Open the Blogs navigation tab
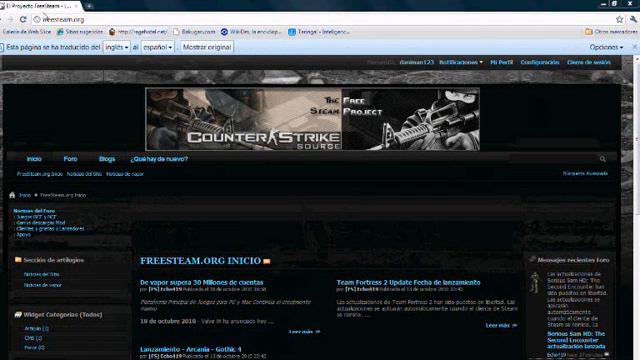Screen dimensions: 640x360 (x=107, y=159)
